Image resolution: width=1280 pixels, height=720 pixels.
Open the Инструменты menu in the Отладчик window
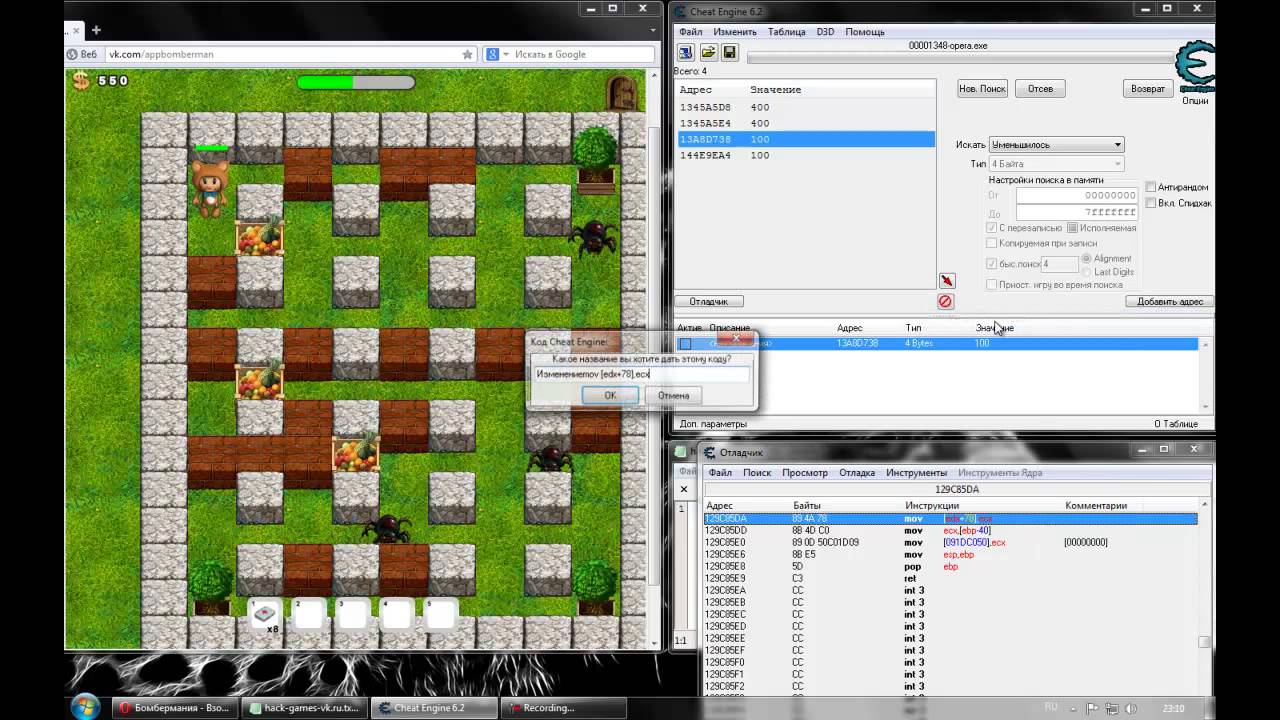click(916, 473)
